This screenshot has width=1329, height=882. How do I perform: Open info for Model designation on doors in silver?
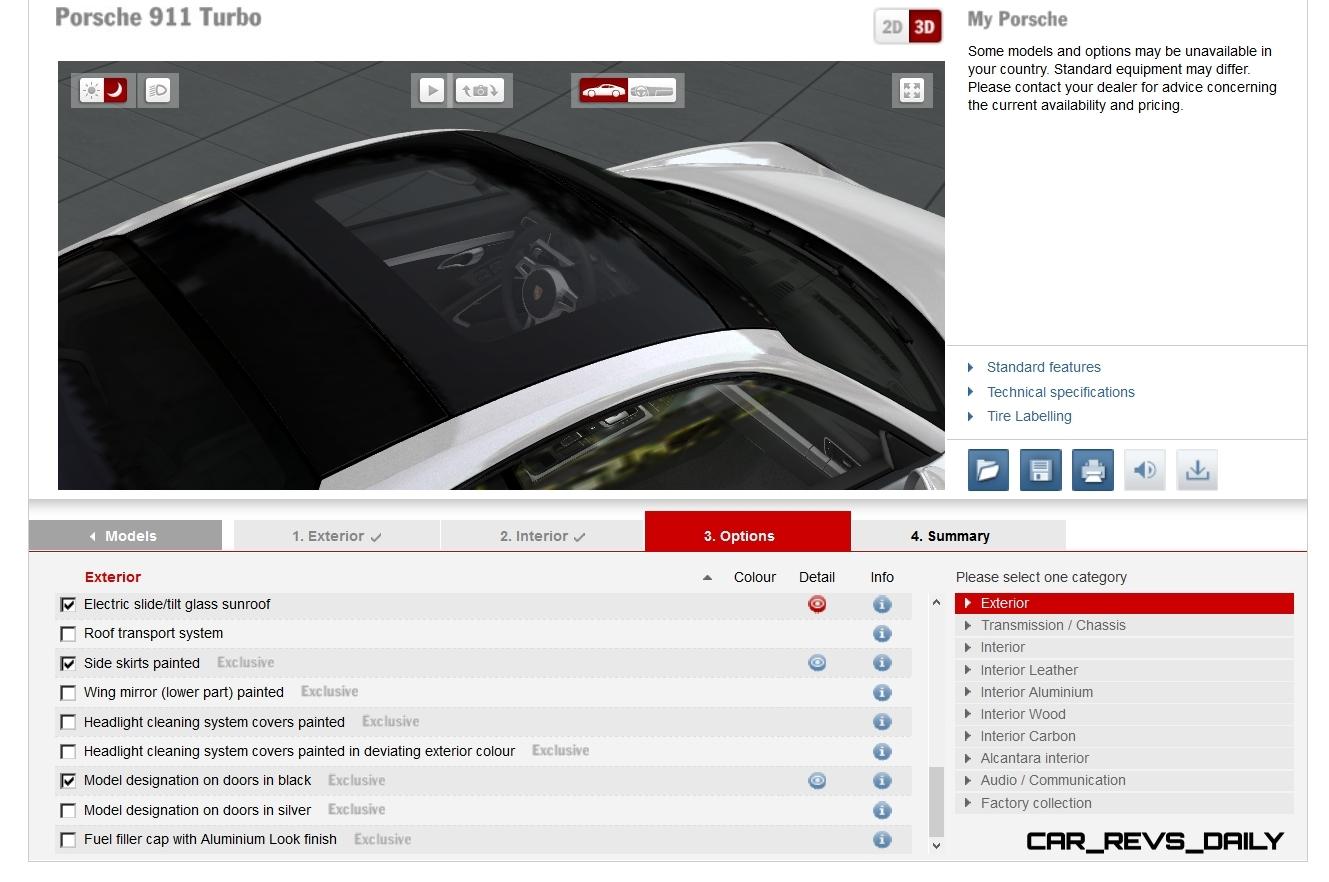[x=882, y=810]
